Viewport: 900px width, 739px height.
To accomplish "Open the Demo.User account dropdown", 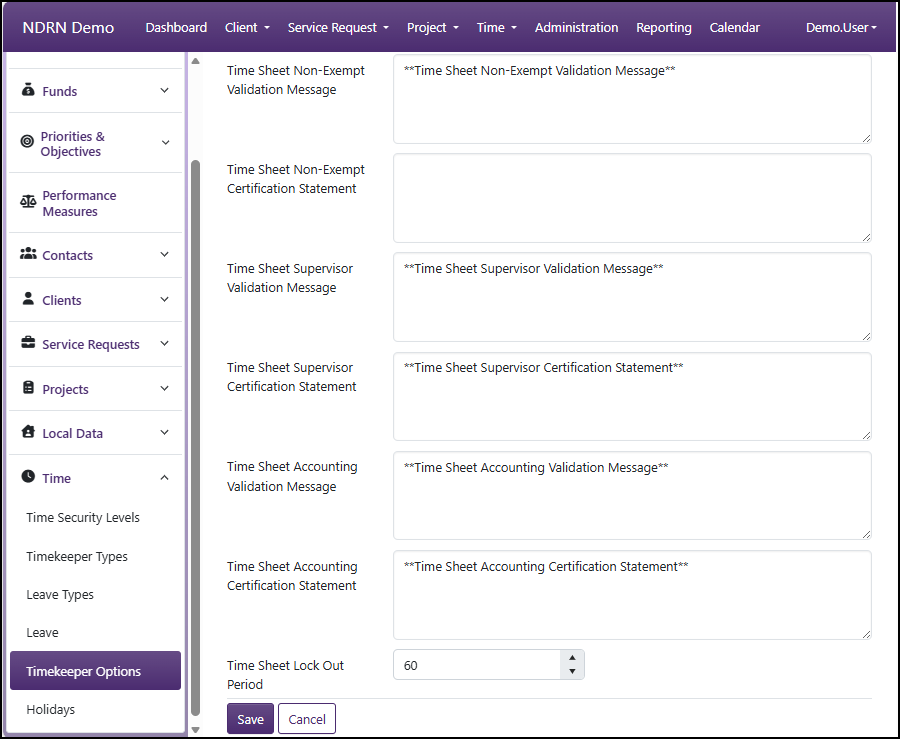I will click(x=841, y=28).
